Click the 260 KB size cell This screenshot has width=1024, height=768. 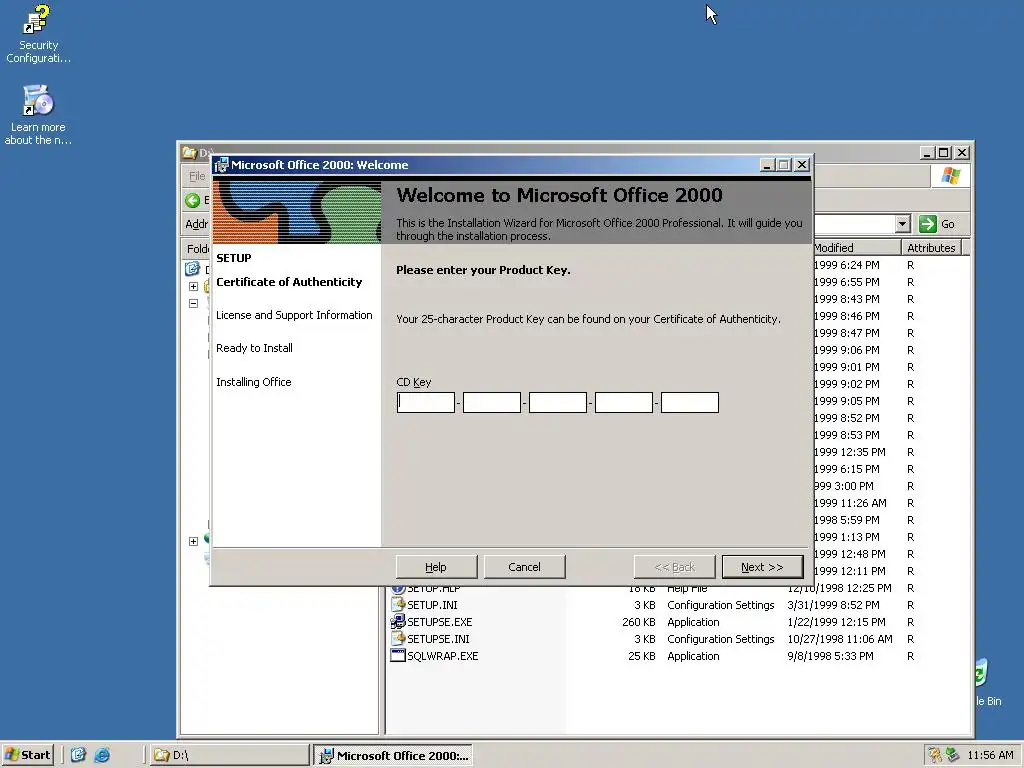[x=639, y=622]
